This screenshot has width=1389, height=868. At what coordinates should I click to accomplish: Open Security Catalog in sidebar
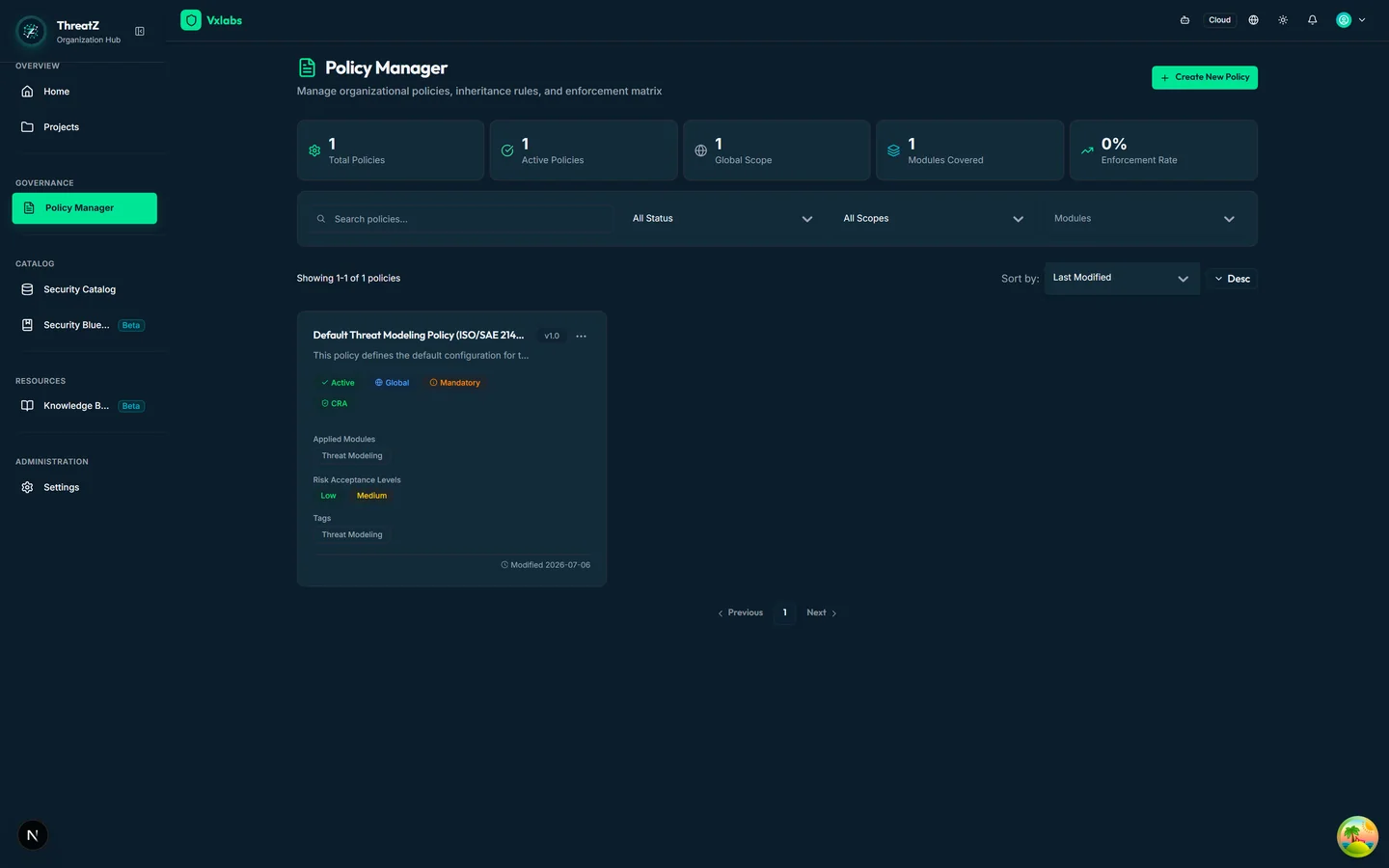[85, 289]
